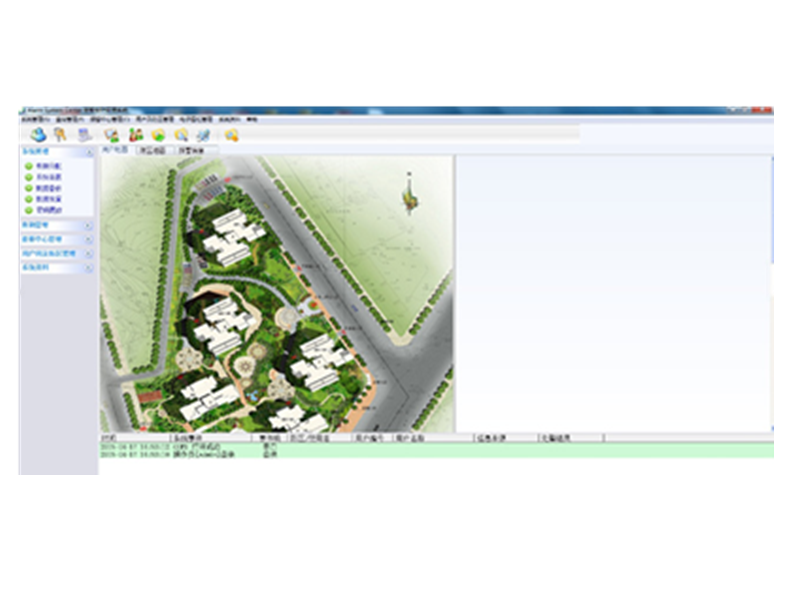Select the globe icon on the toolbar

[x=39, y=133]
